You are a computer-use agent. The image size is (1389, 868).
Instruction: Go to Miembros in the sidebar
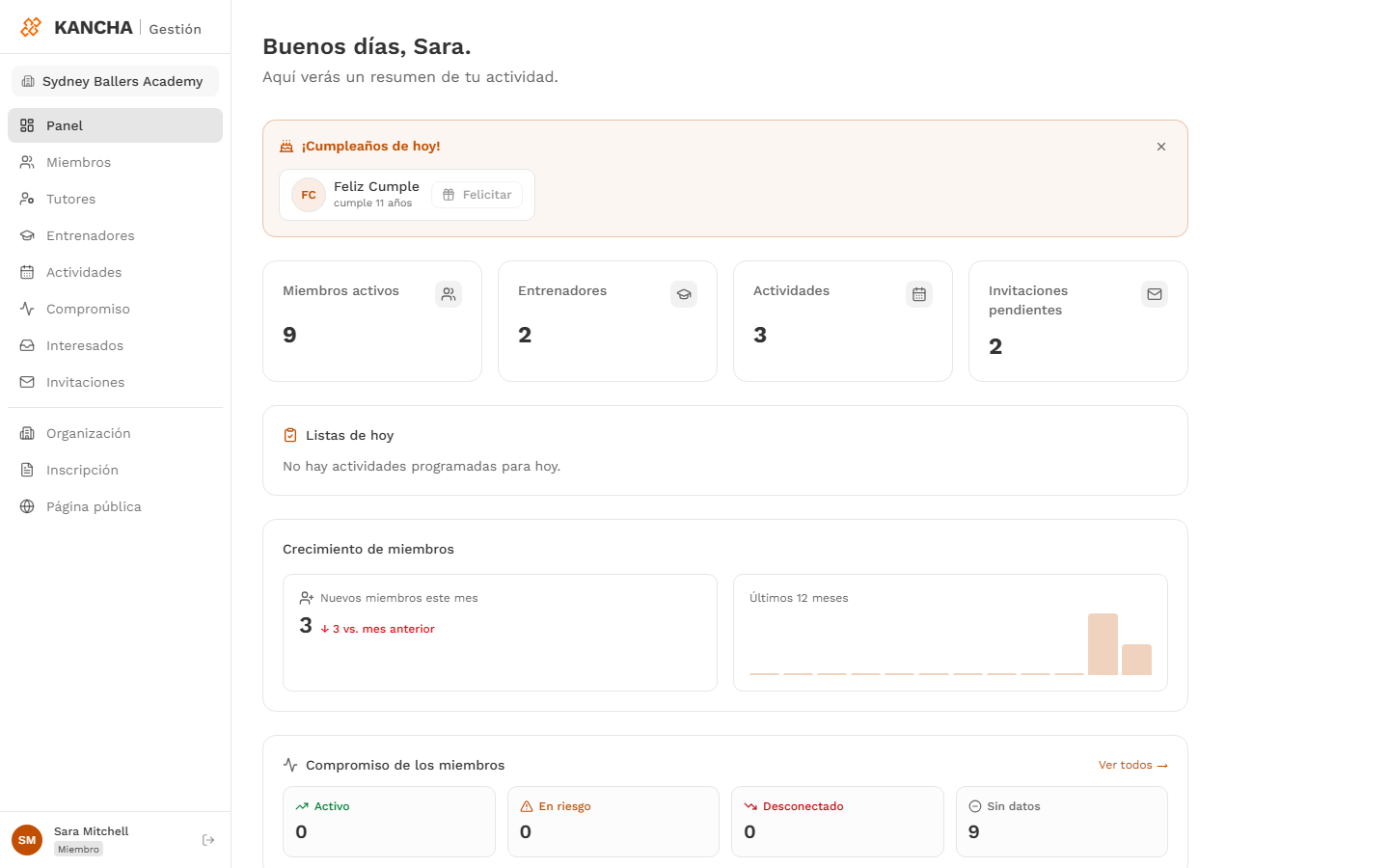point(115,162)
